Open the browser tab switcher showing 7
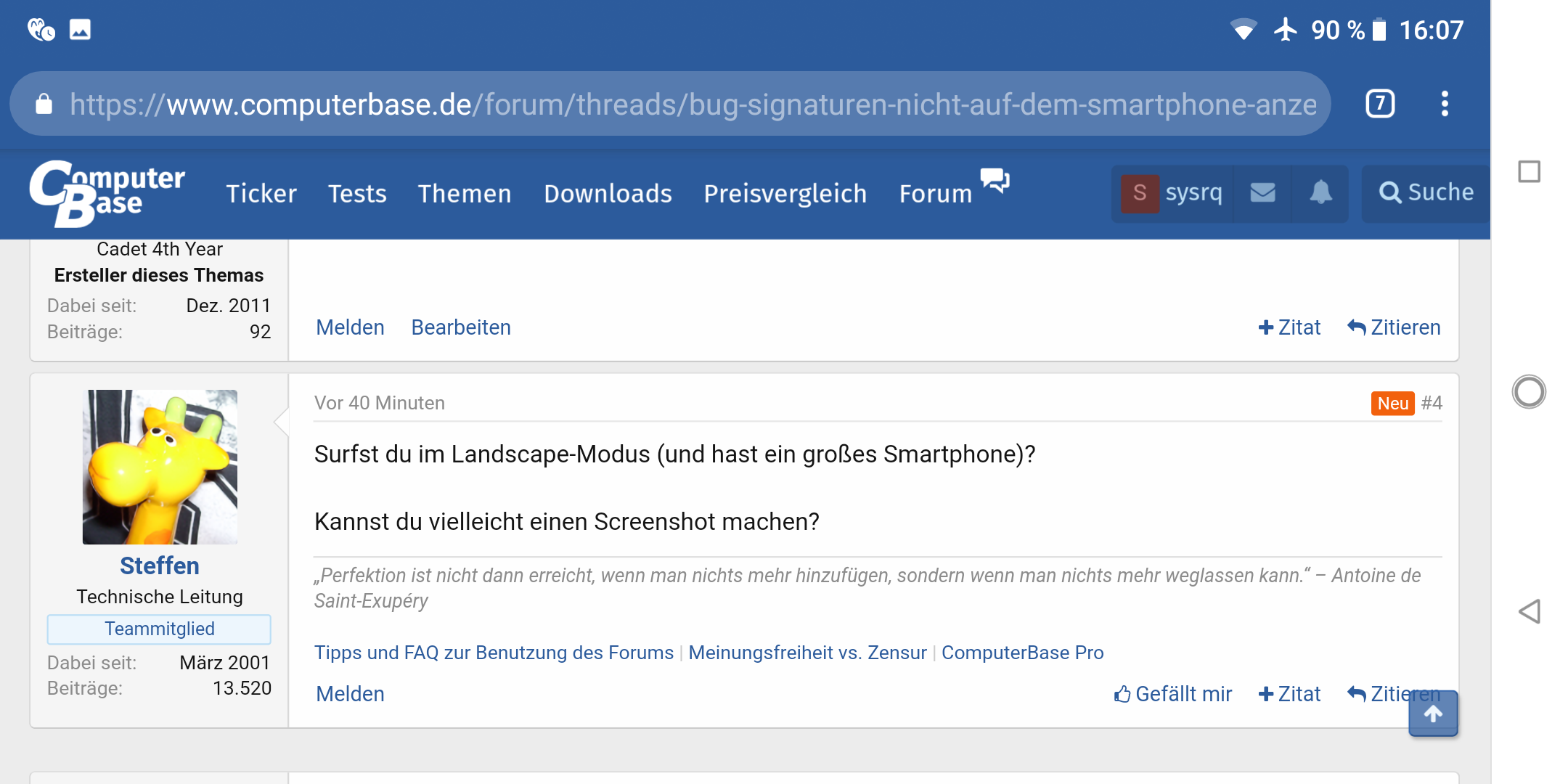The image size is (1568, 784). pos(1380,104)
